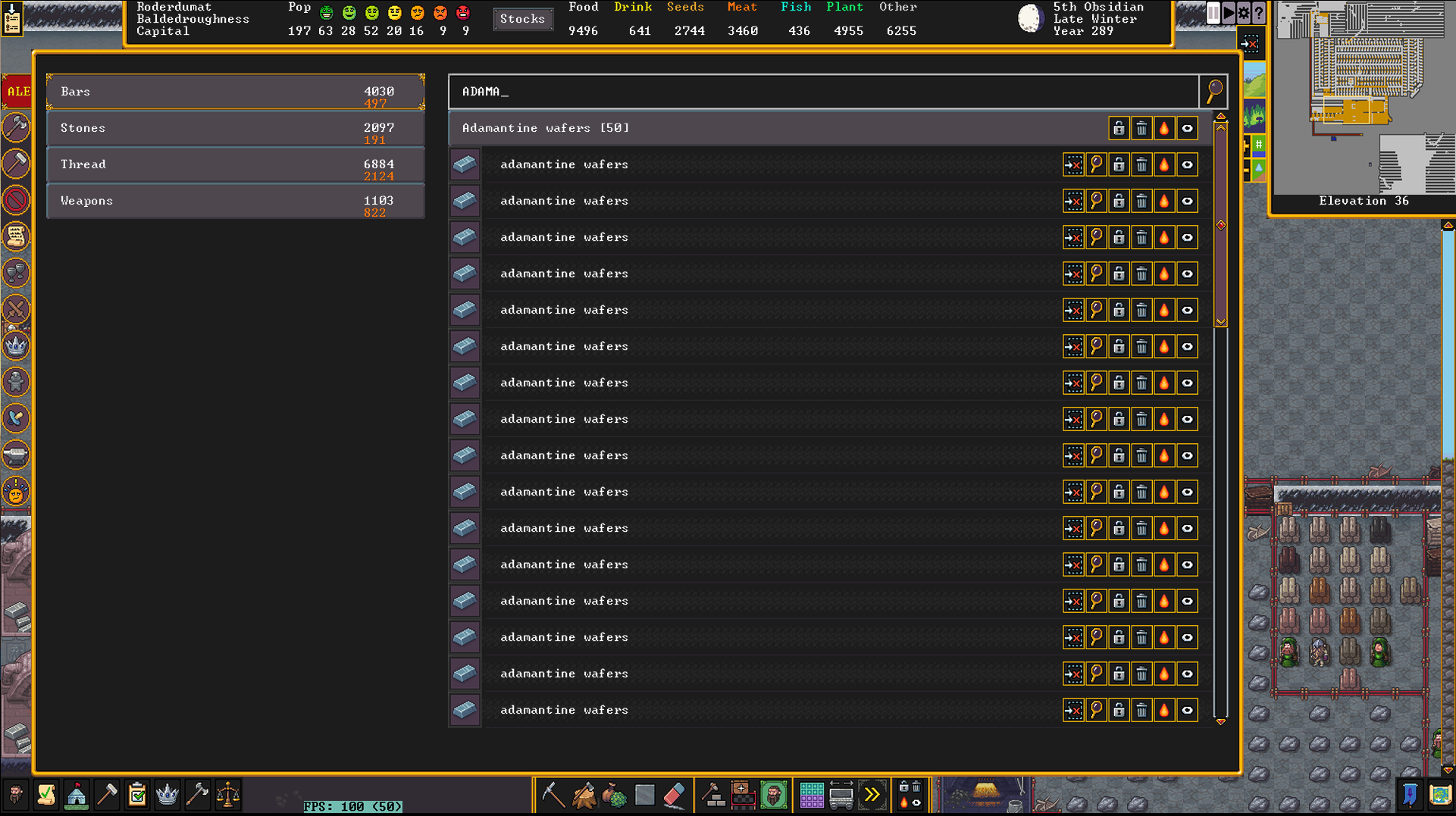
Task: View item in the first adamantine wafers row
Action: click(x=1097, y=164)
